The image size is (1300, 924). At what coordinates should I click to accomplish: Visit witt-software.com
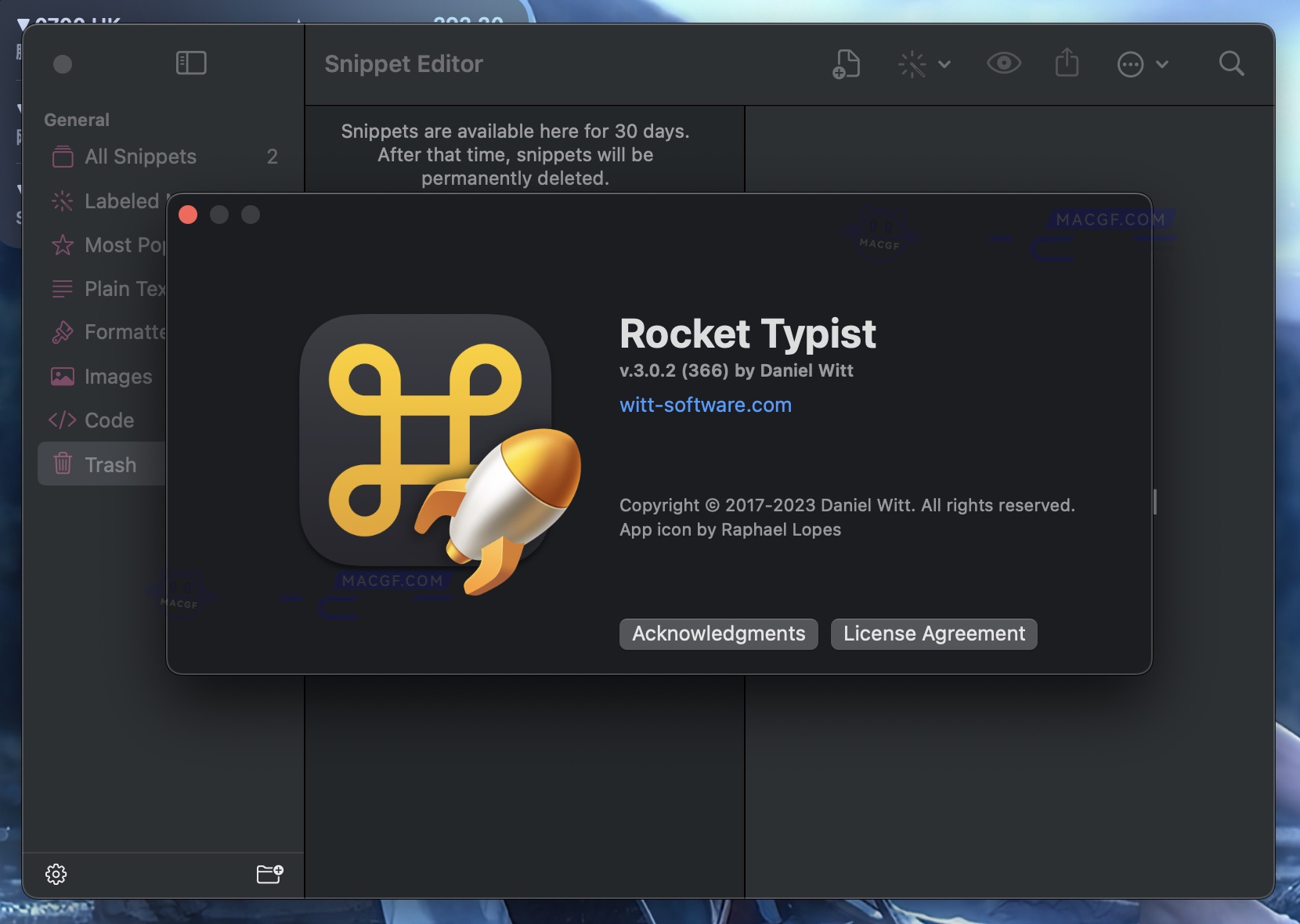tap(704, 405)
